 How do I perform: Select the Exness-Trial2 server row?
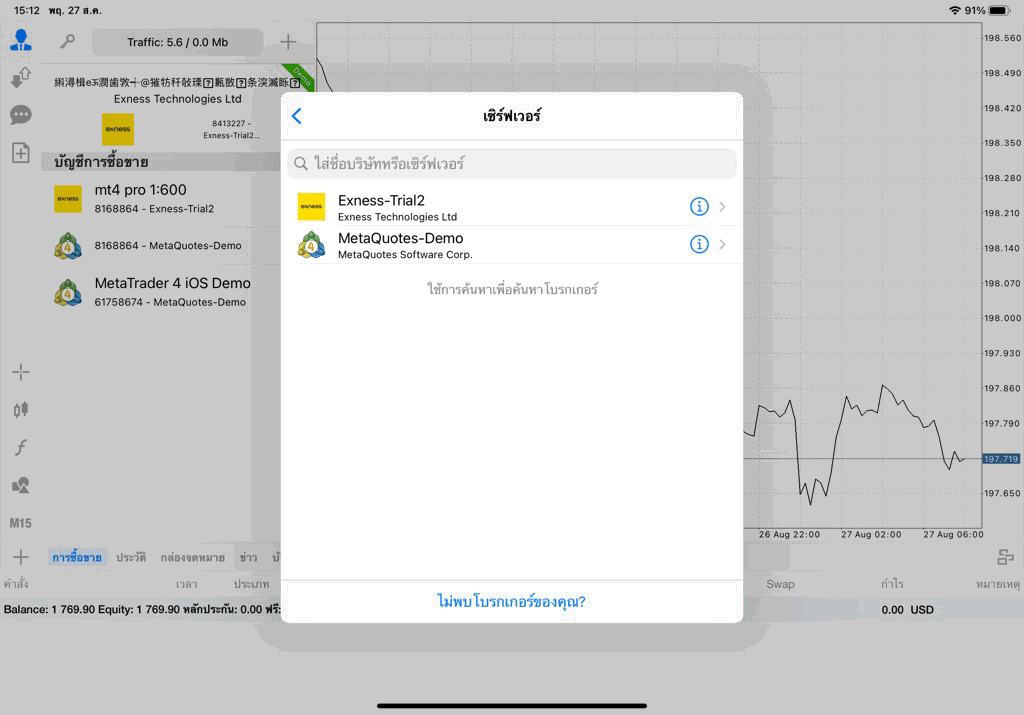511,207
